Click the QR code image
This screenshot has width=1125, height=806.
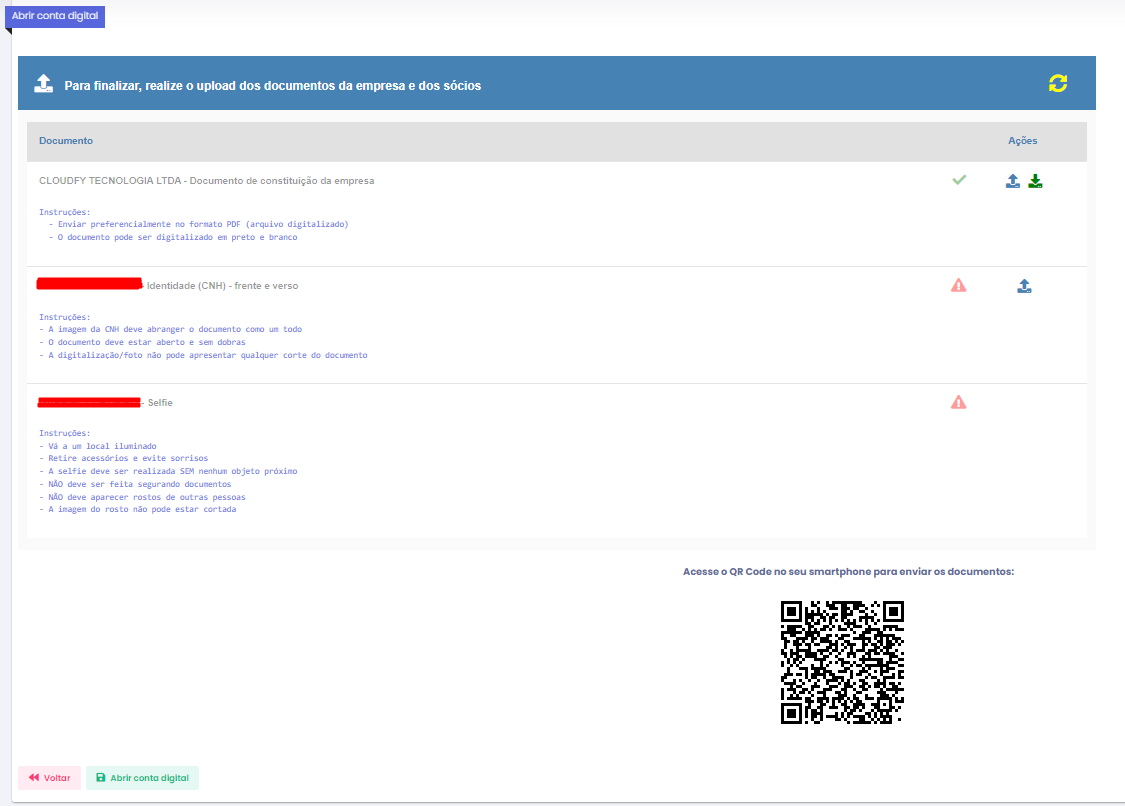(x=842, y=661)
